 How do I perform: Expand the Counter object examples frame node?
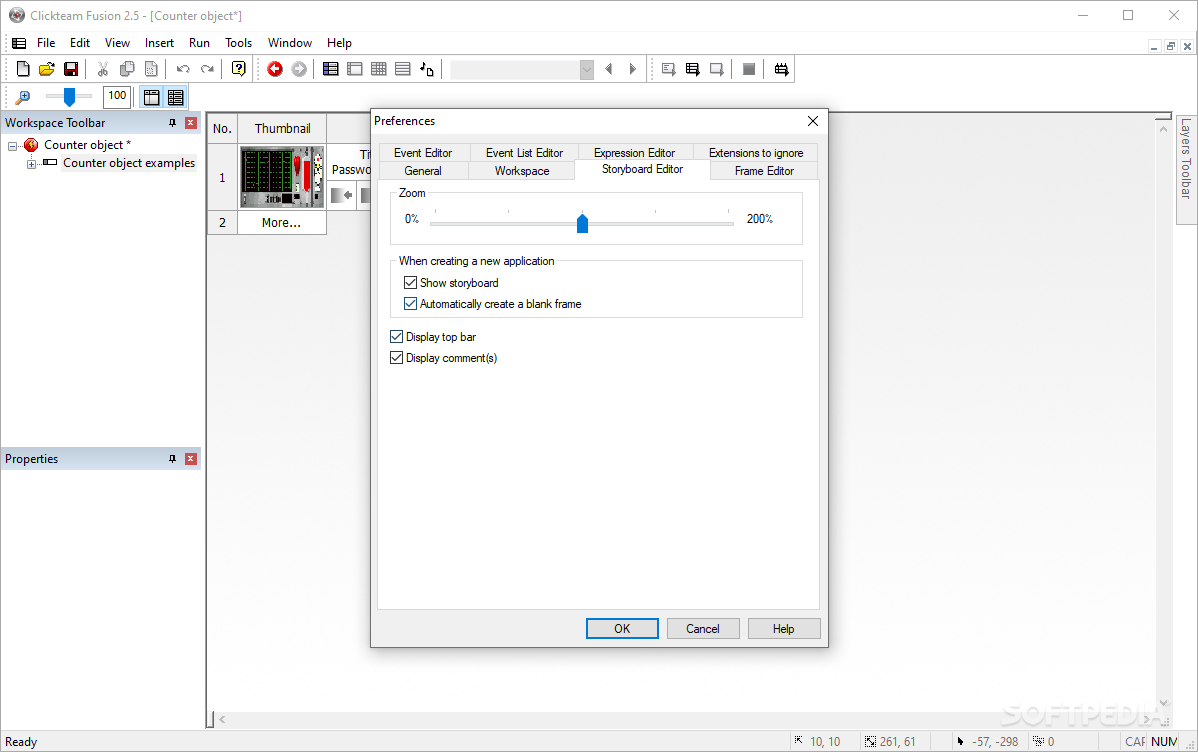point(31,164)
